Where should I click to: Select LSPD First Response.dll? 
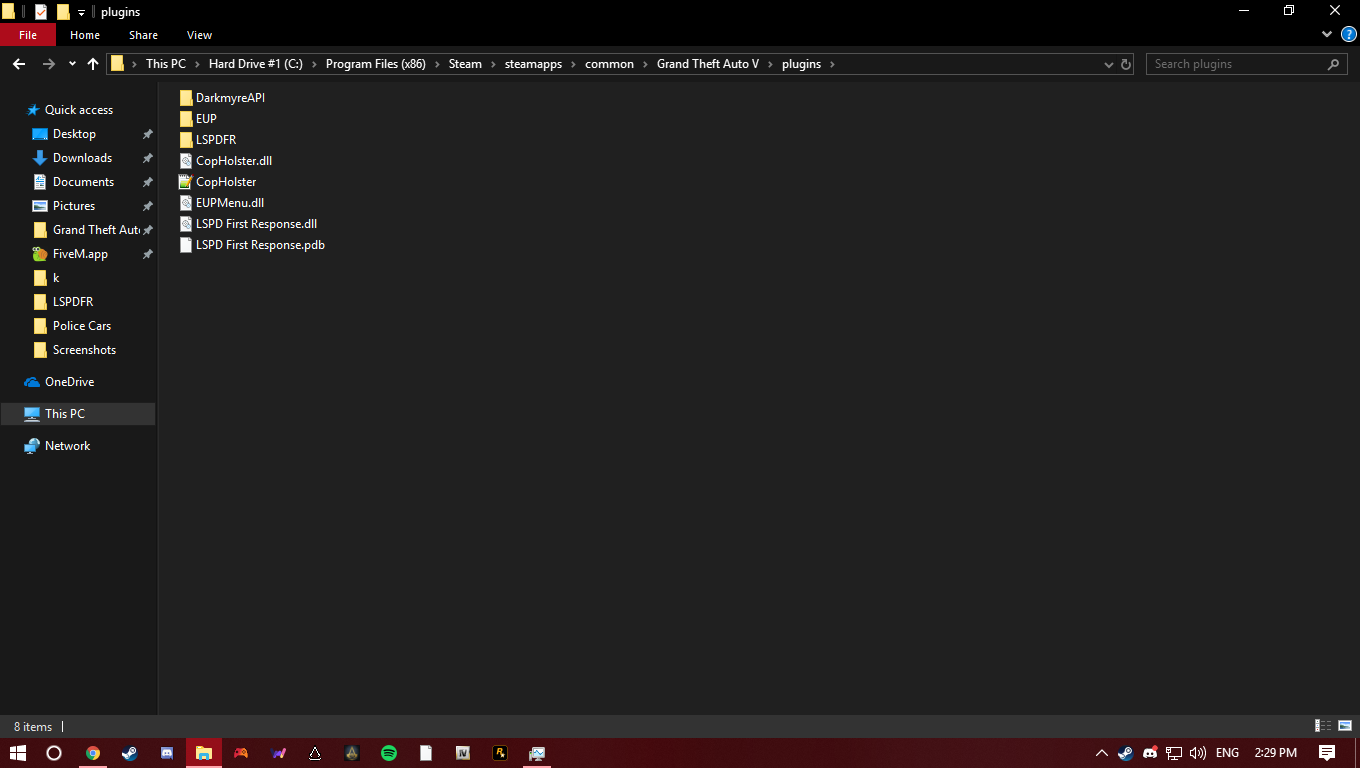pos(248,224)
